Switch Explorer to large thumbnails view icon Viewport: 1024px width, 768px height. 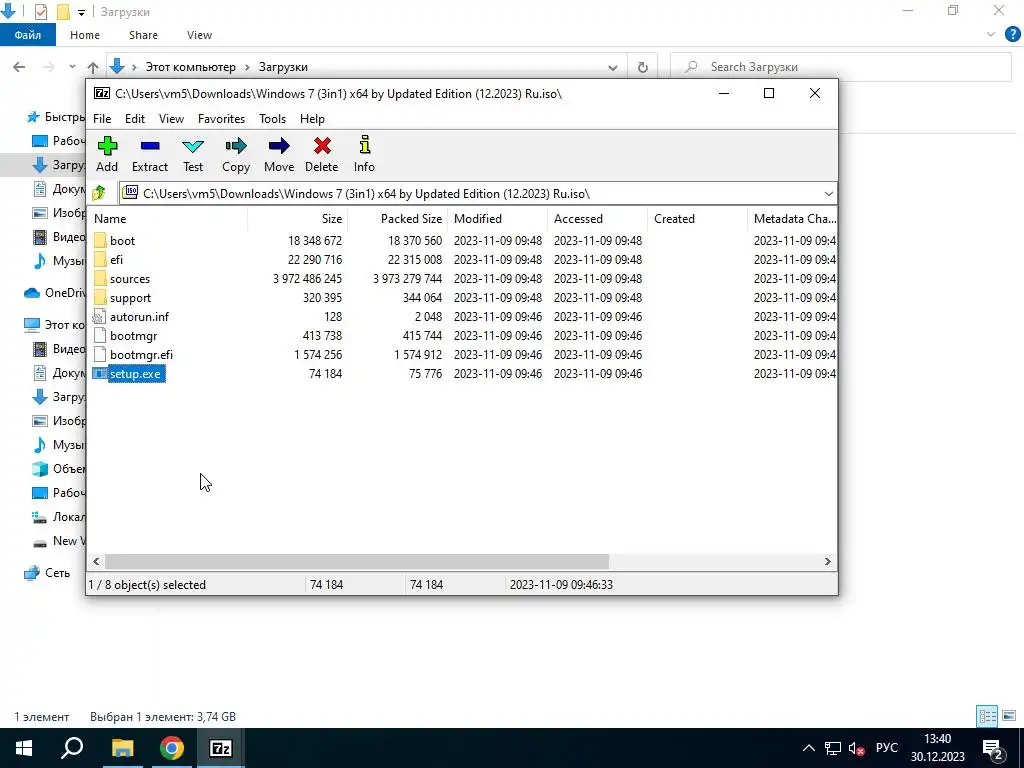1009,716
